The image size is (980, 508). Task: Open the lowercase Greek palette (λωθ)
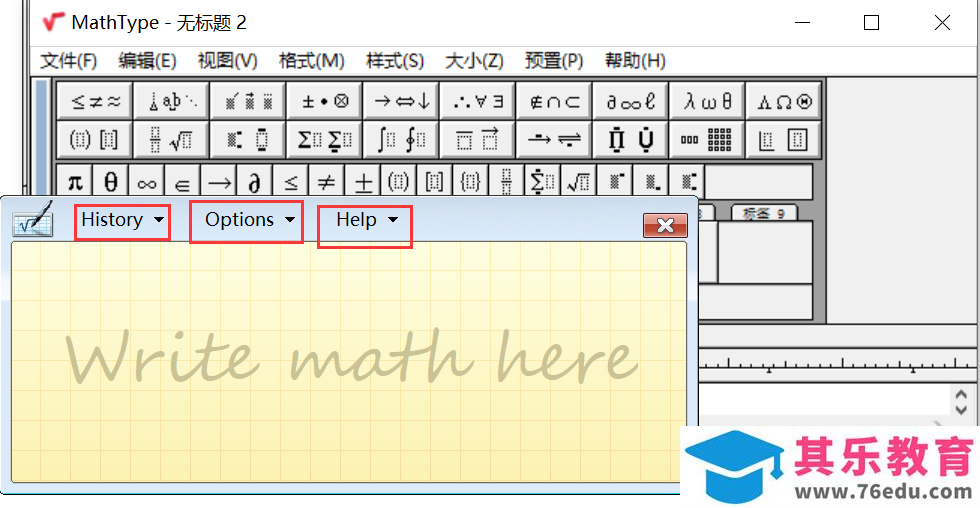point(708,101)
